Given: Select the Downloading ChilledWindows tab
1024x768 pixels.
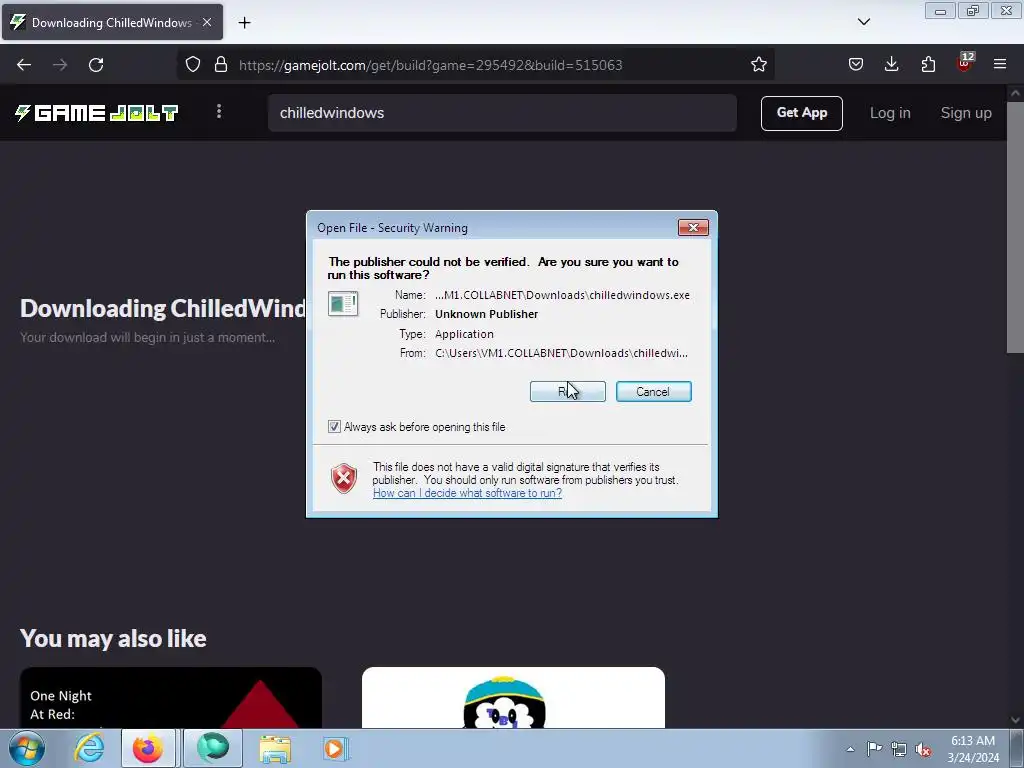Looking at the screenshot, I should pyautogui.click(x=112, y=22).
